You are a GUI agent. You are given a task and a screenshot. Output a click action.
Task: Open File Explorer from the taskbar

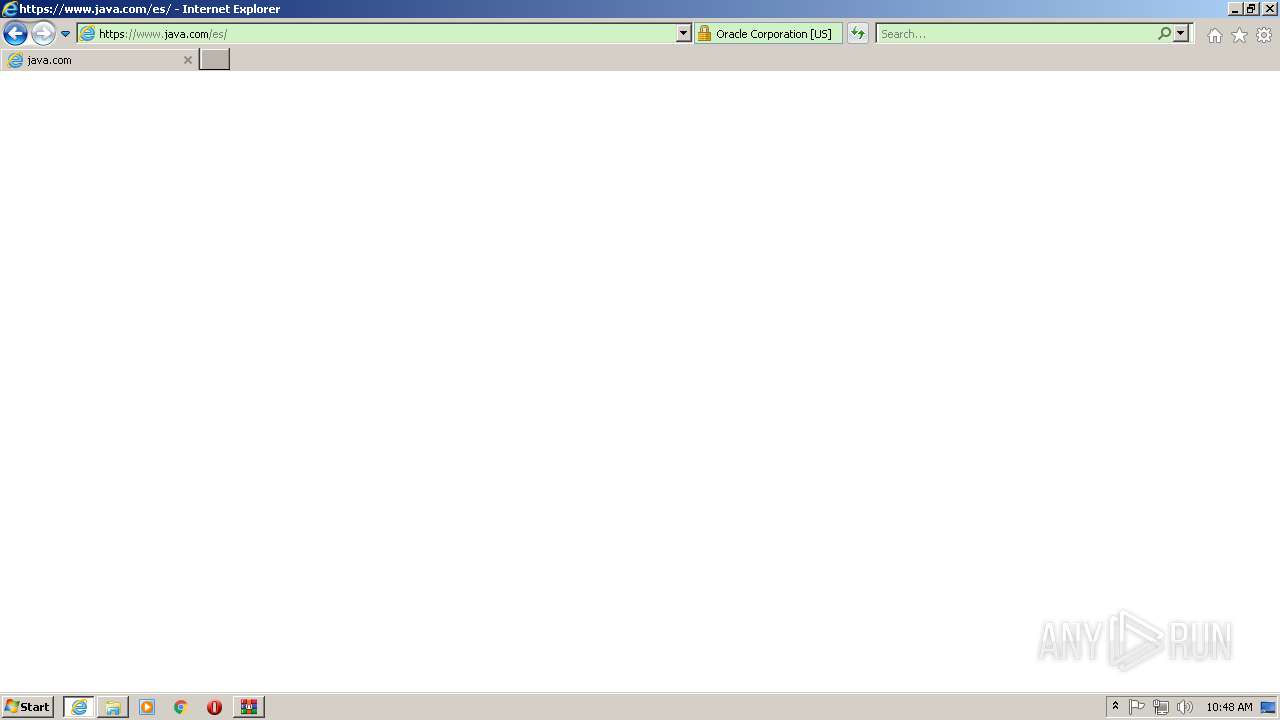tap(113, 707)
